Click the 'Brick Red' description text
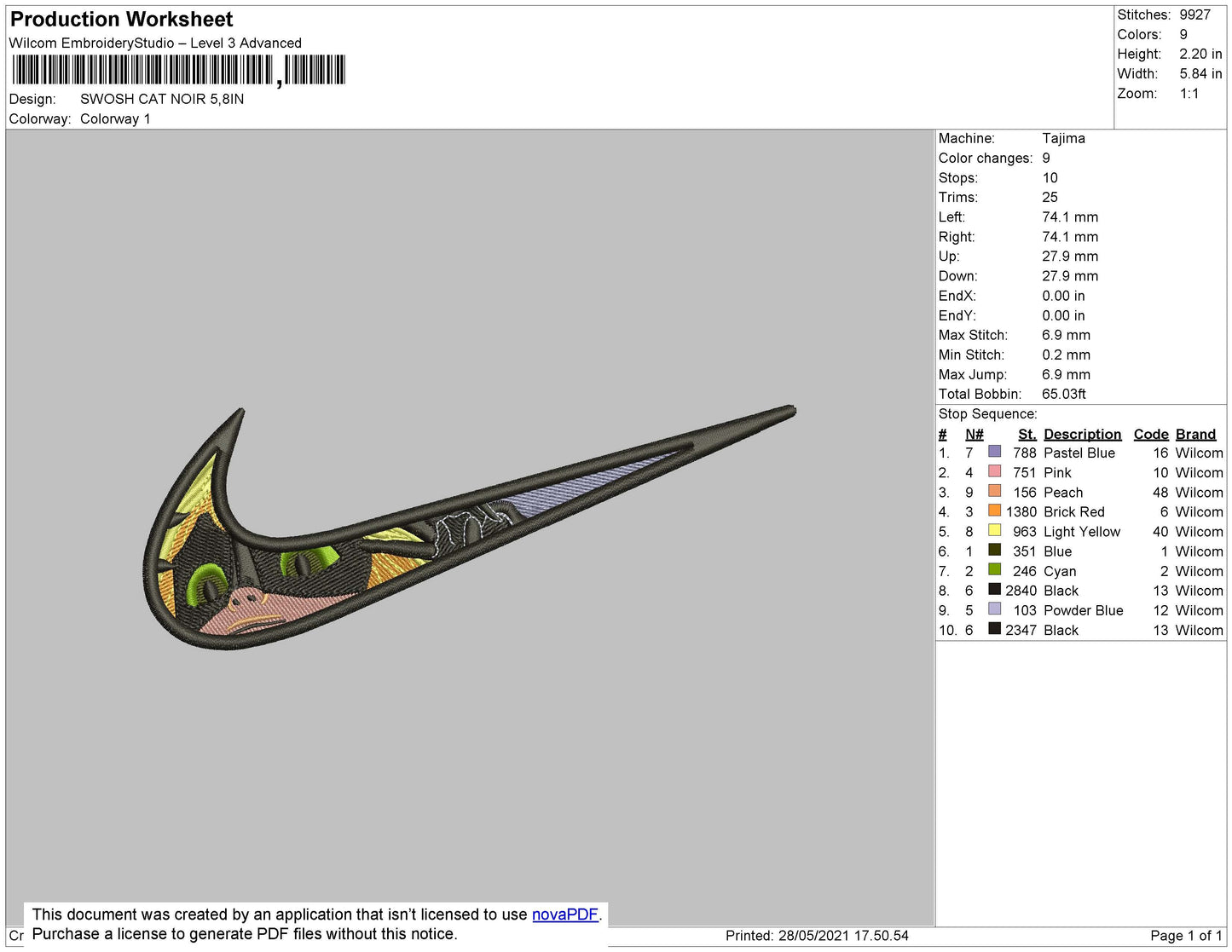 tap(1074, 511)
